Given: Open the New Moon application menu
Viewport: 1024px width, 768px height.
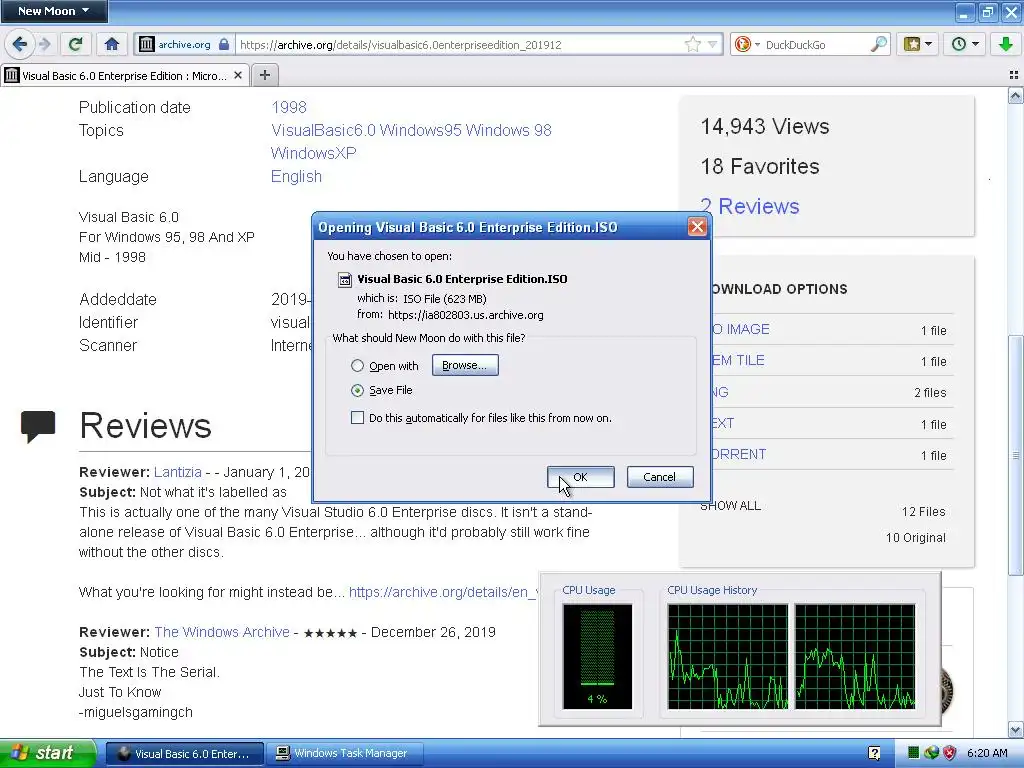Looking at the screenshot, I should pyautogui.click(x=54, y=11).
